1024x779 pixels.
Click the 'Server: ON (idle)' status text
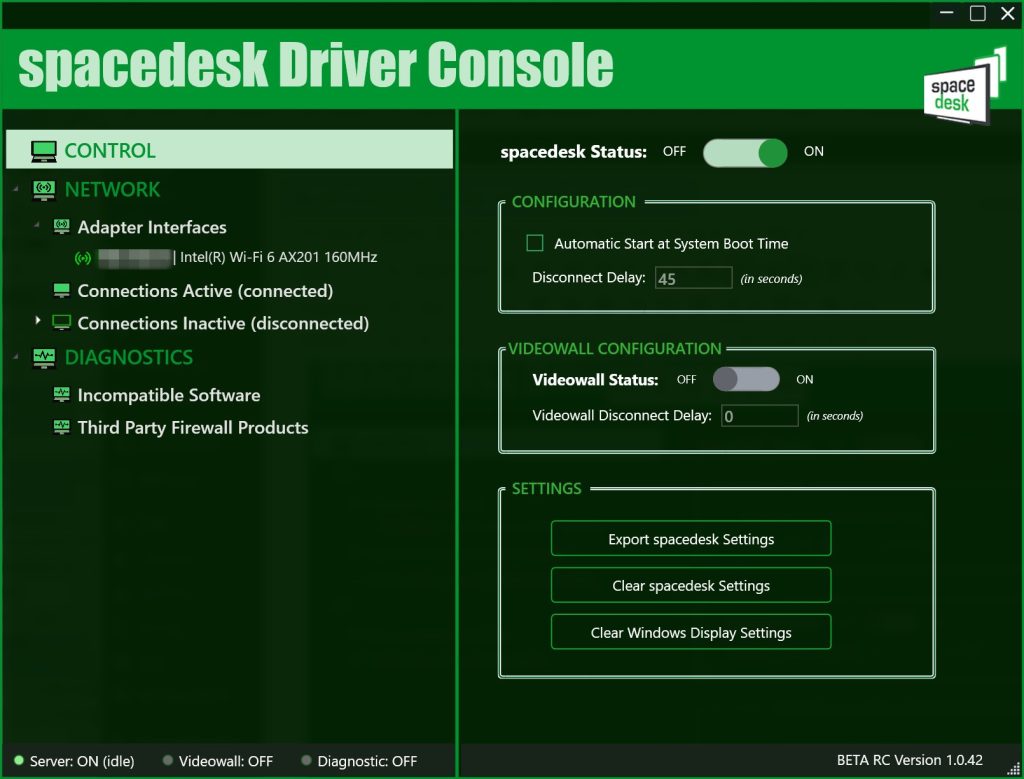click(82, 761)
